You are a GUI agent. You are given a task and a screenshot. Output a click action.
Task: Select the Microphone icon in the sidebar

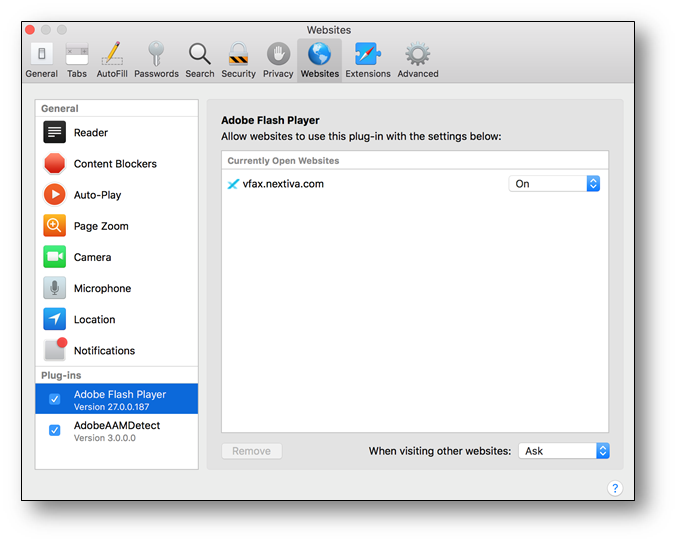[x=54, y=288]
